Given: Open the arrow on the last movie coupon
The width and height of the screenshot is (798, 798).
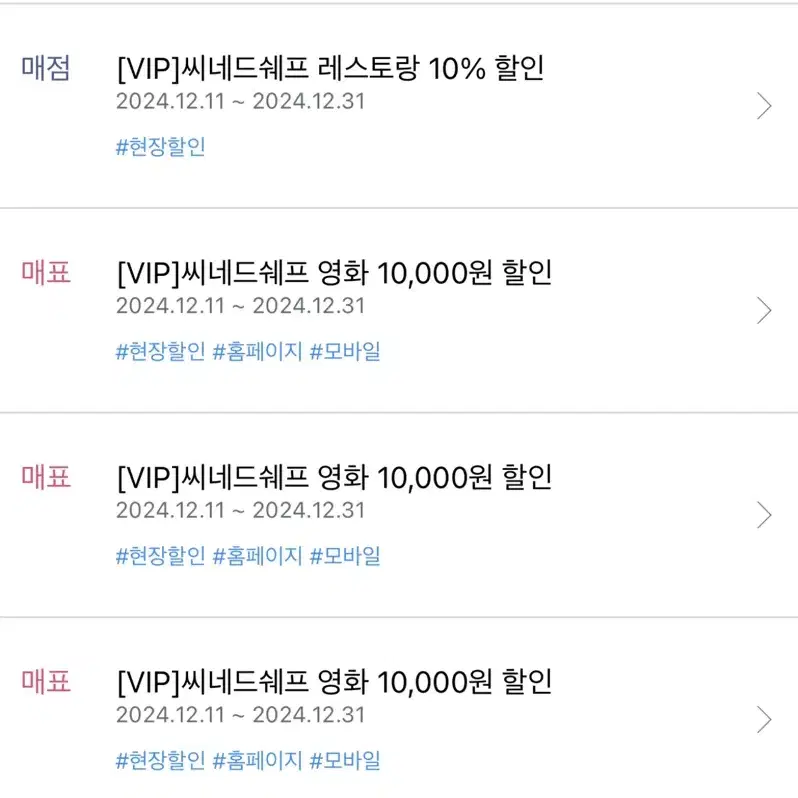Looking at the screenshot, I should [764, 720].
